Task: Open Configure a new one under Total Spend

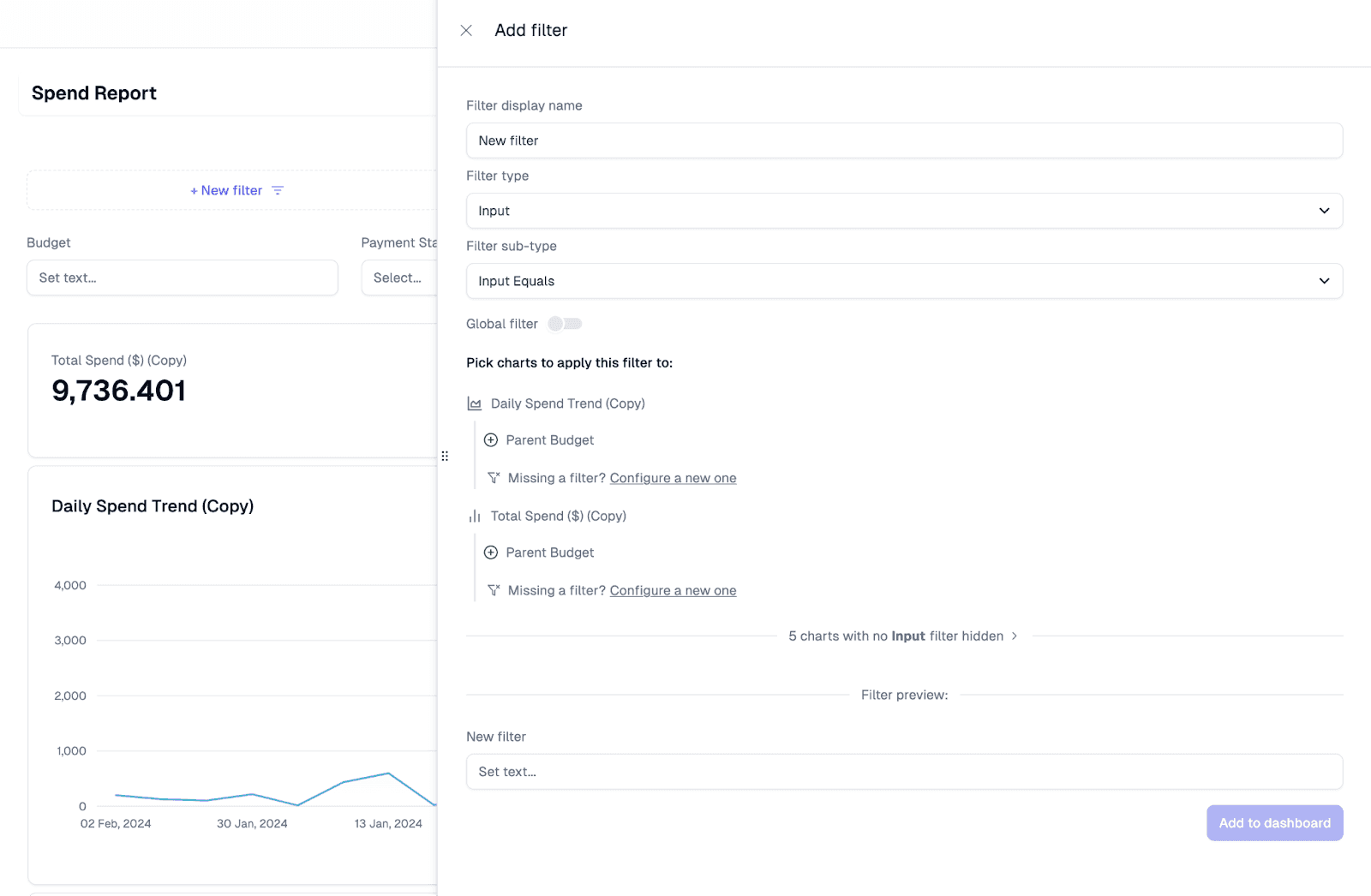Action: [x=673, y=589]
